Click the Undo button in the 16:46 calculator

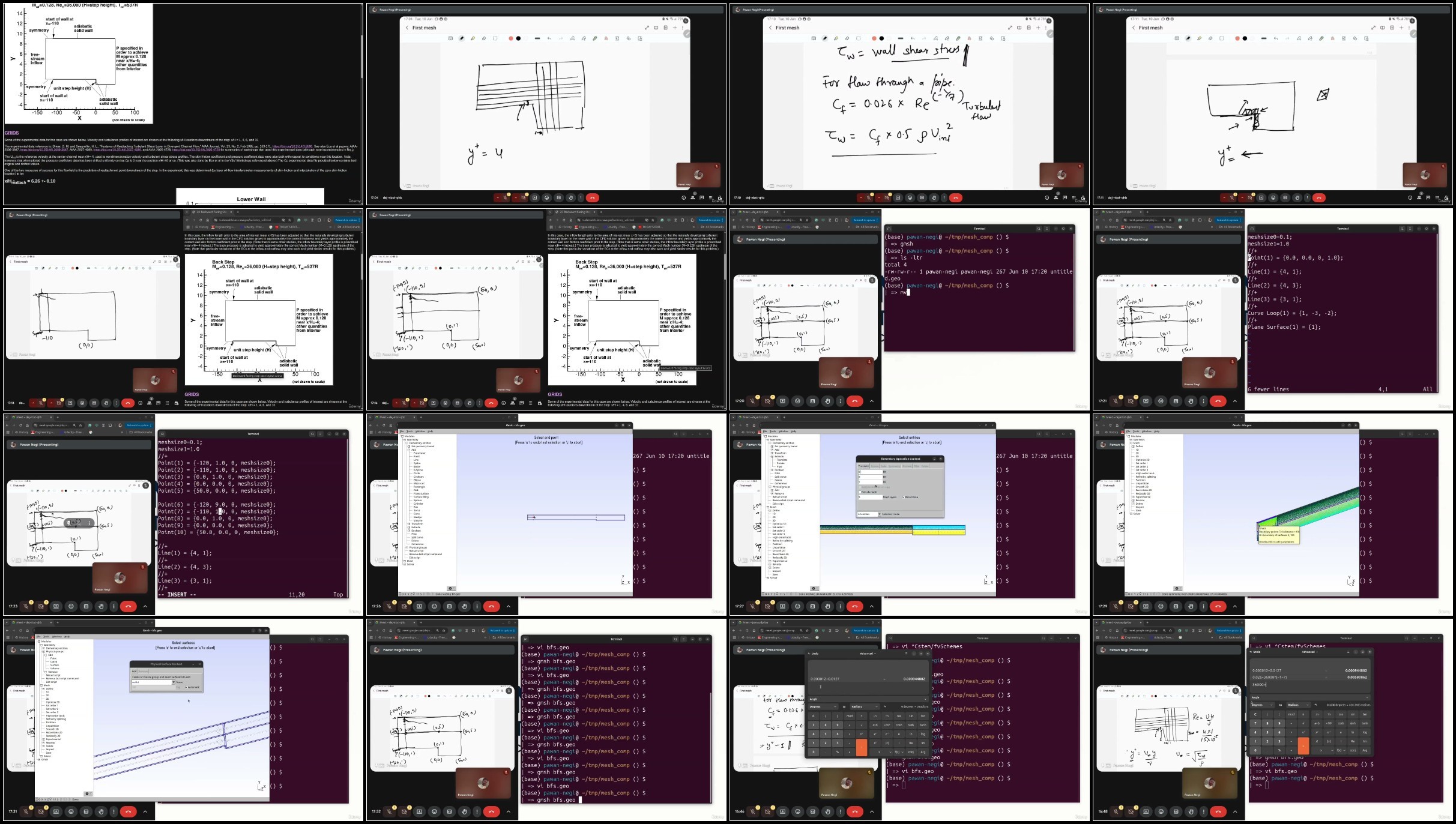click(x=814, y=654)
